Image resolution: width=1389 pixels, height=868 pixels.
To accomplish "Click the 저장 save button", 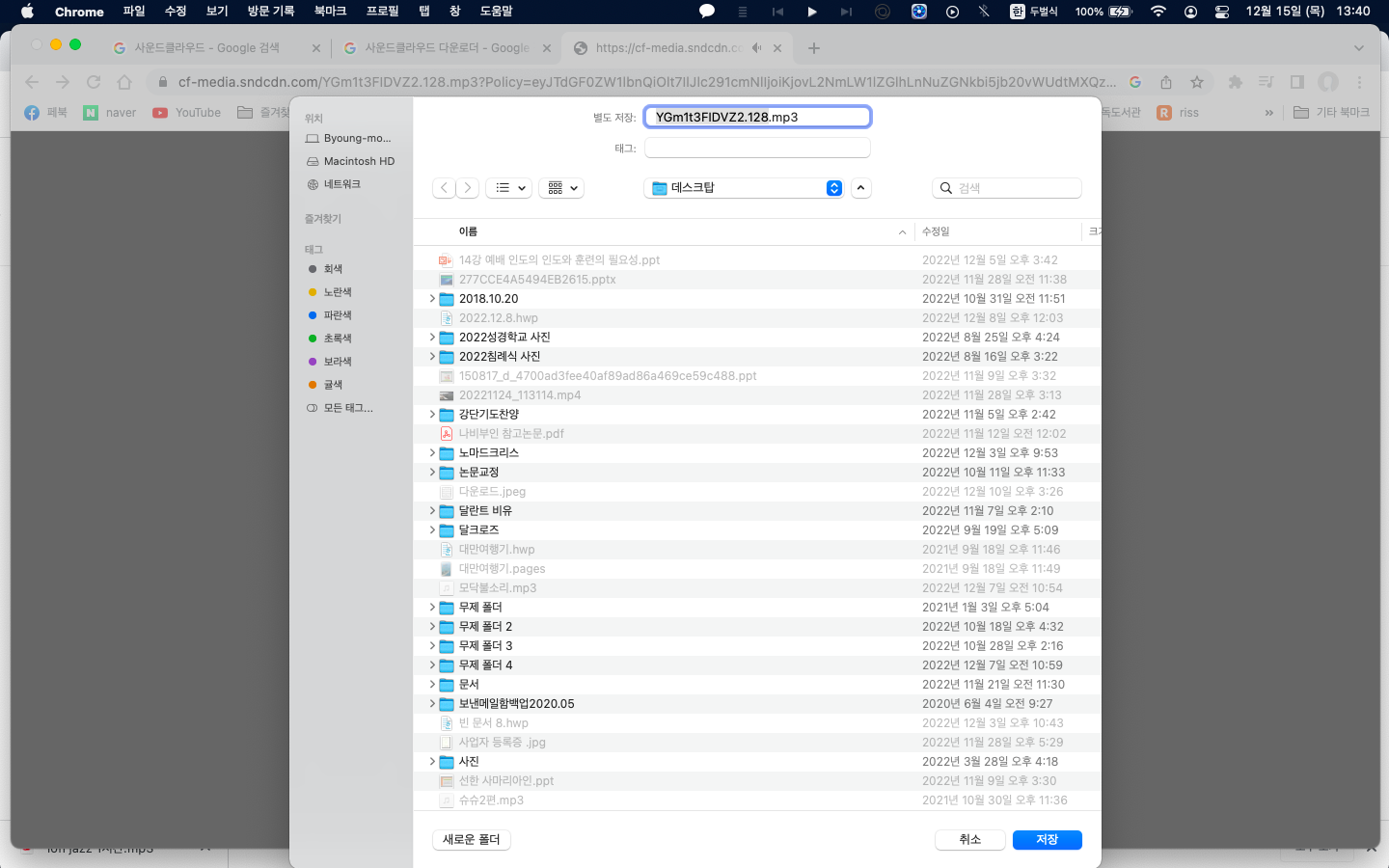I will click(1047, 840).
